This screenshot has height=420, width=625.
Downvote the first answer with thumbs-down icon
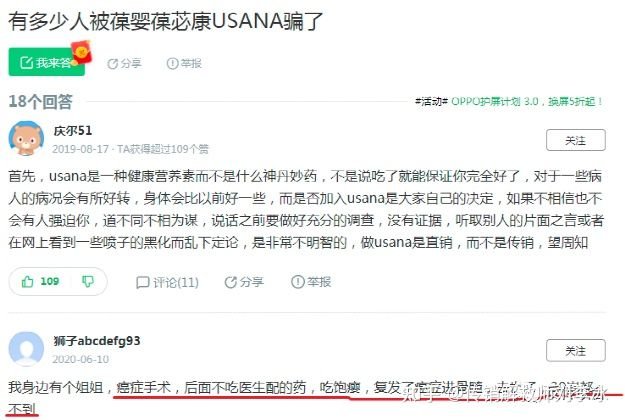88,282
